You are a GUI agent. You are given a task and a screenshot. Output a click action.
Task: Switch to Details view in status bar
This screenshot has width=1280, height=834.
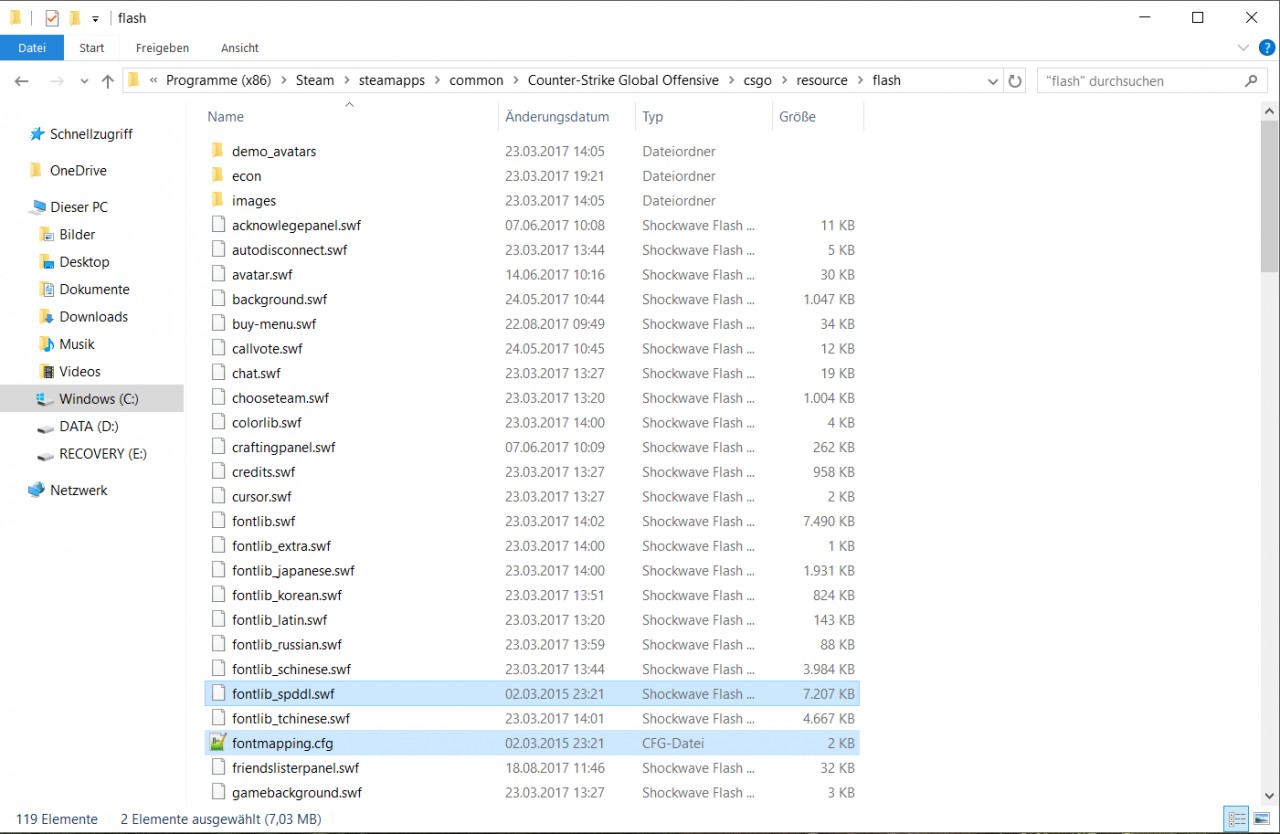(x=1239, y=820)
